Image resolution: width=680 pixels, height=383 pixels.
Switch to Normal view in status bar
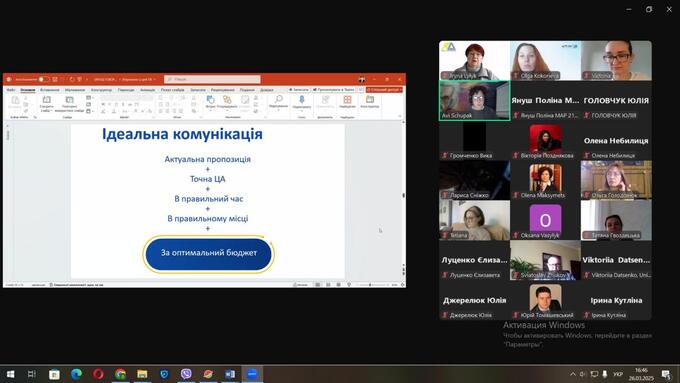(318, 285)
